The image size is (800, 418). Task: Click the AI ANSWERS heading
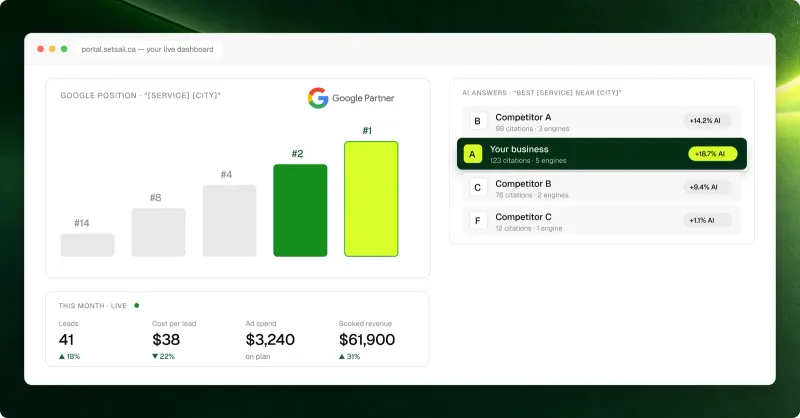click(x=542, y=93)
